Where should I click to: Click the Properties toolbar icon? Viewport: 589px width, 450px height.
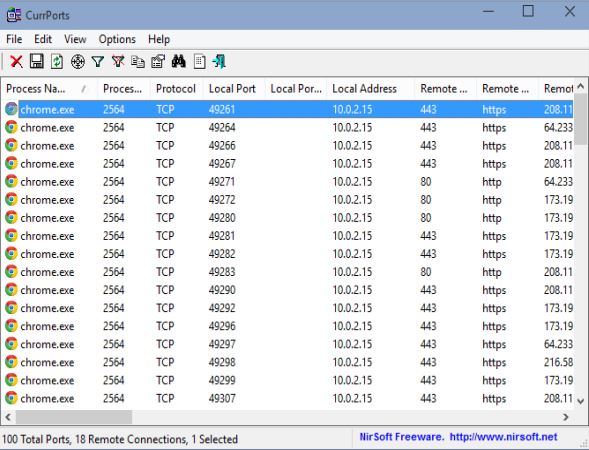tap(158, 61)
